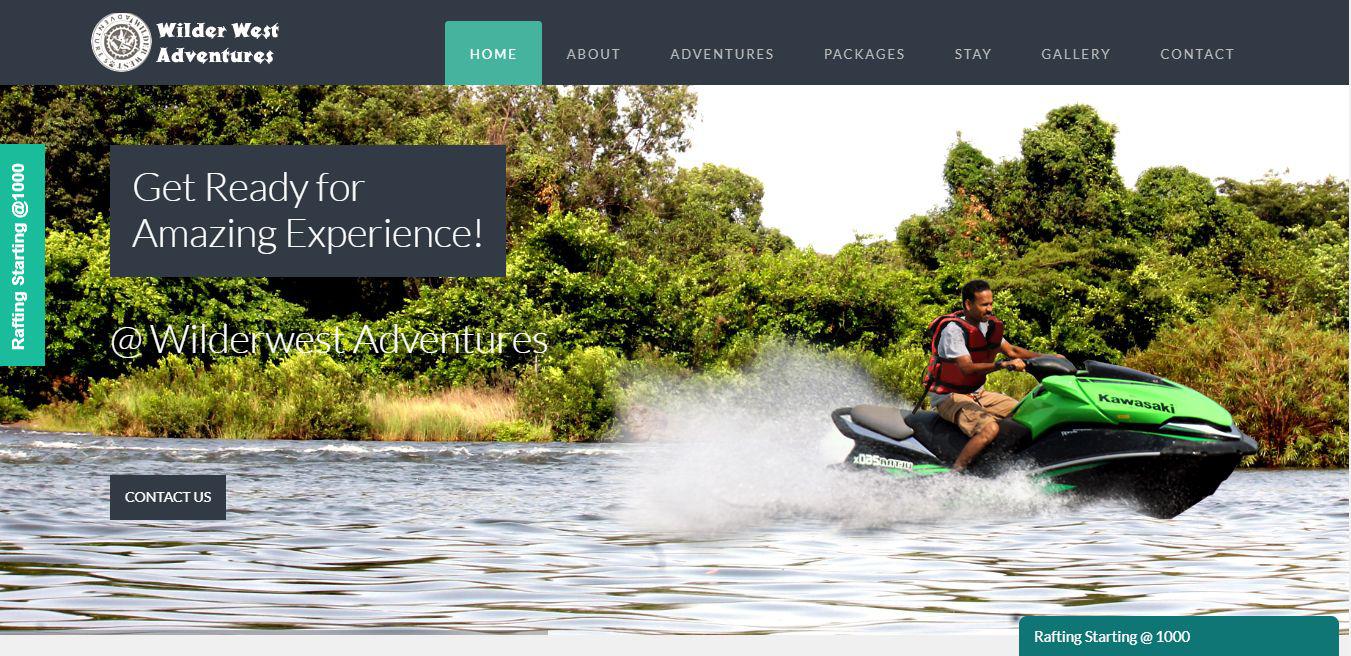
Task: Click the rider in the red life jacket
Action: 966,370
